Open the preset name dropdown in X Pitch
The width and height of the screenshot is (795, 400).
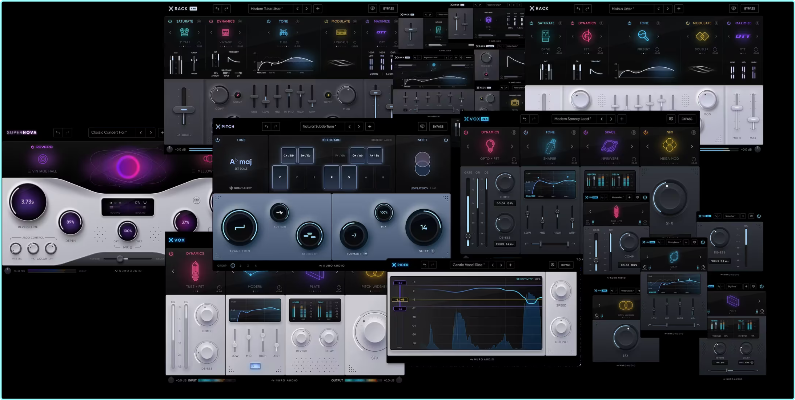pyautogui.click(x=322, y=126)
